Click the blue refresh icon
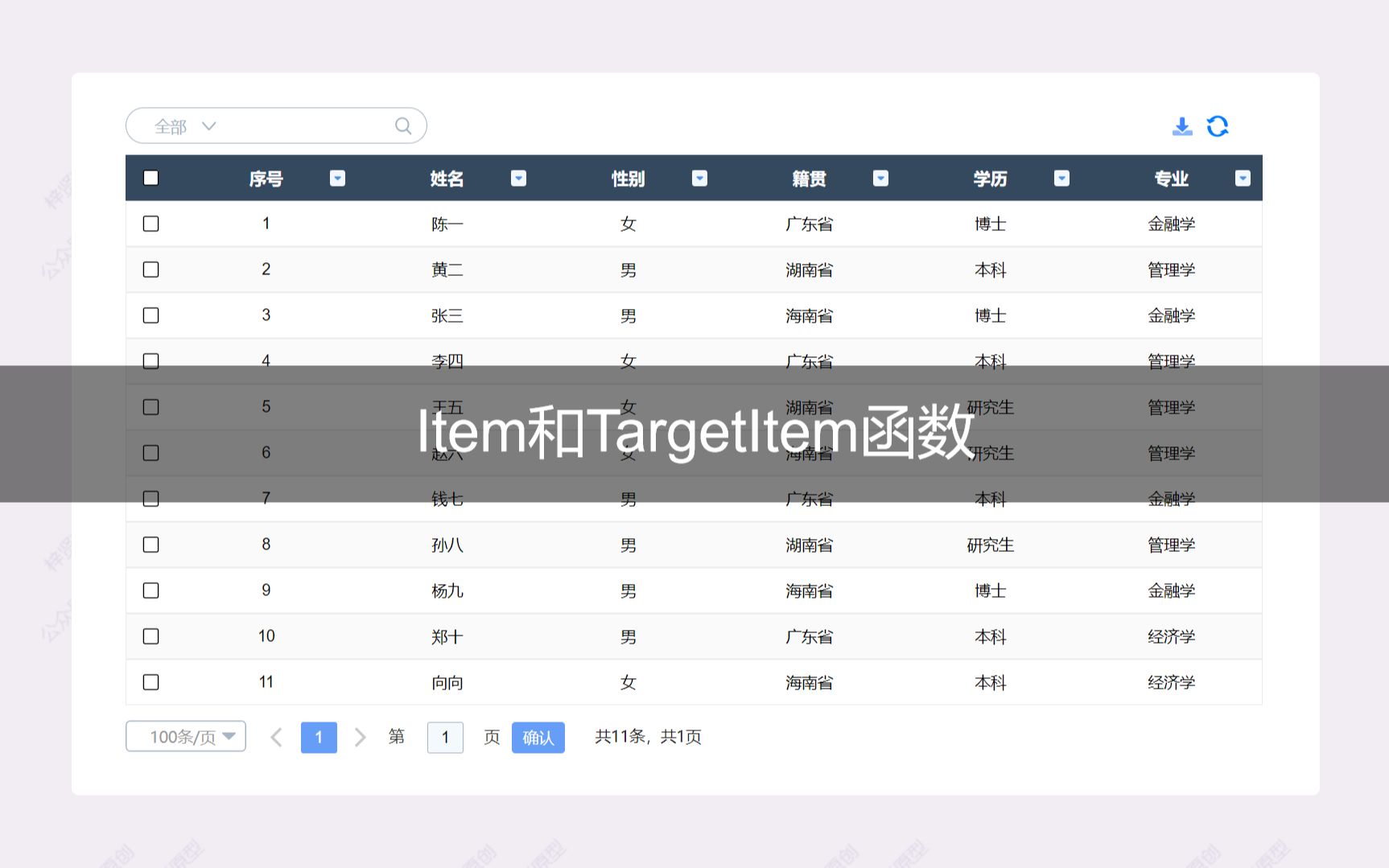The image size is (1389, 868). [x=1218, y=126]
